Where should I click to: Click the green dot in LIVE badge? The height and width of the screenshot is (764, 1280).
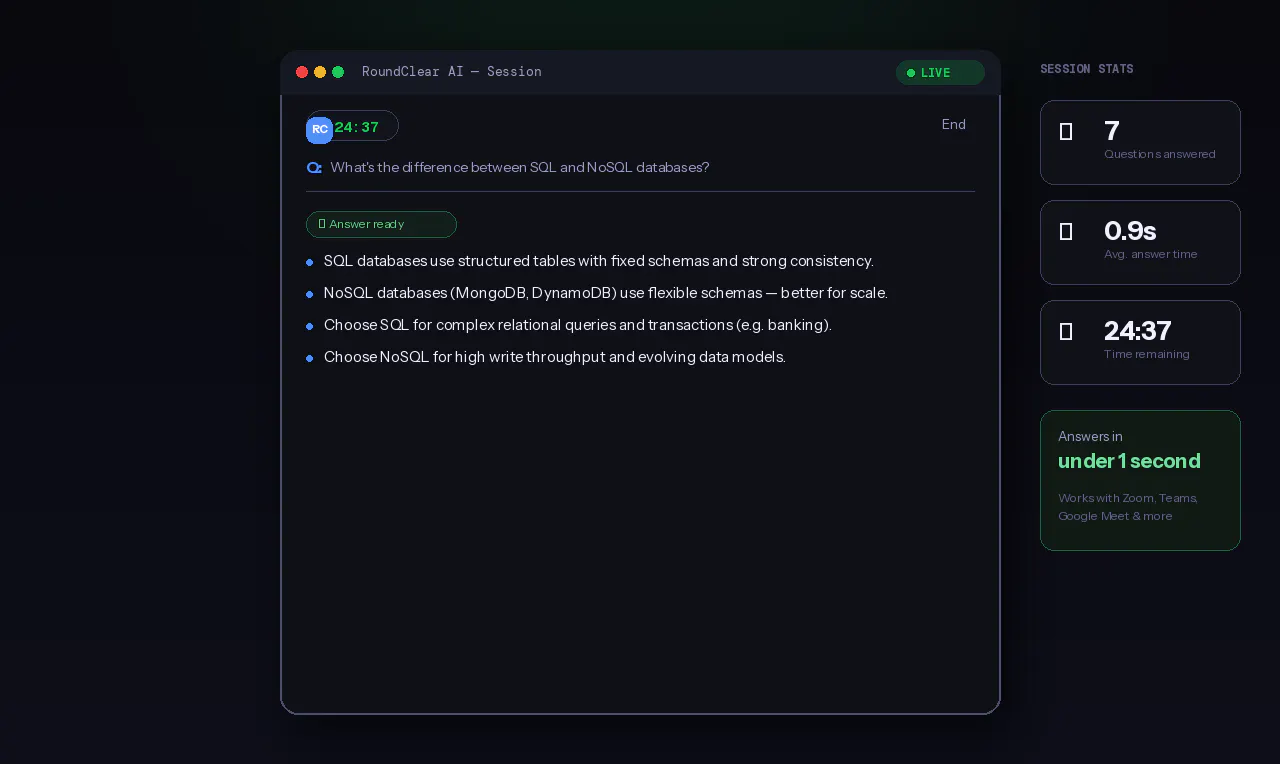pos(911,73)
